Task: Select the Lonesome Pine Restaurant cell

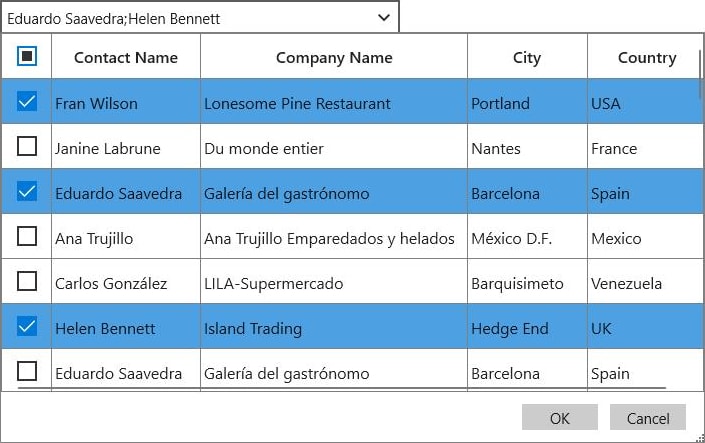Action: point(298,103)
